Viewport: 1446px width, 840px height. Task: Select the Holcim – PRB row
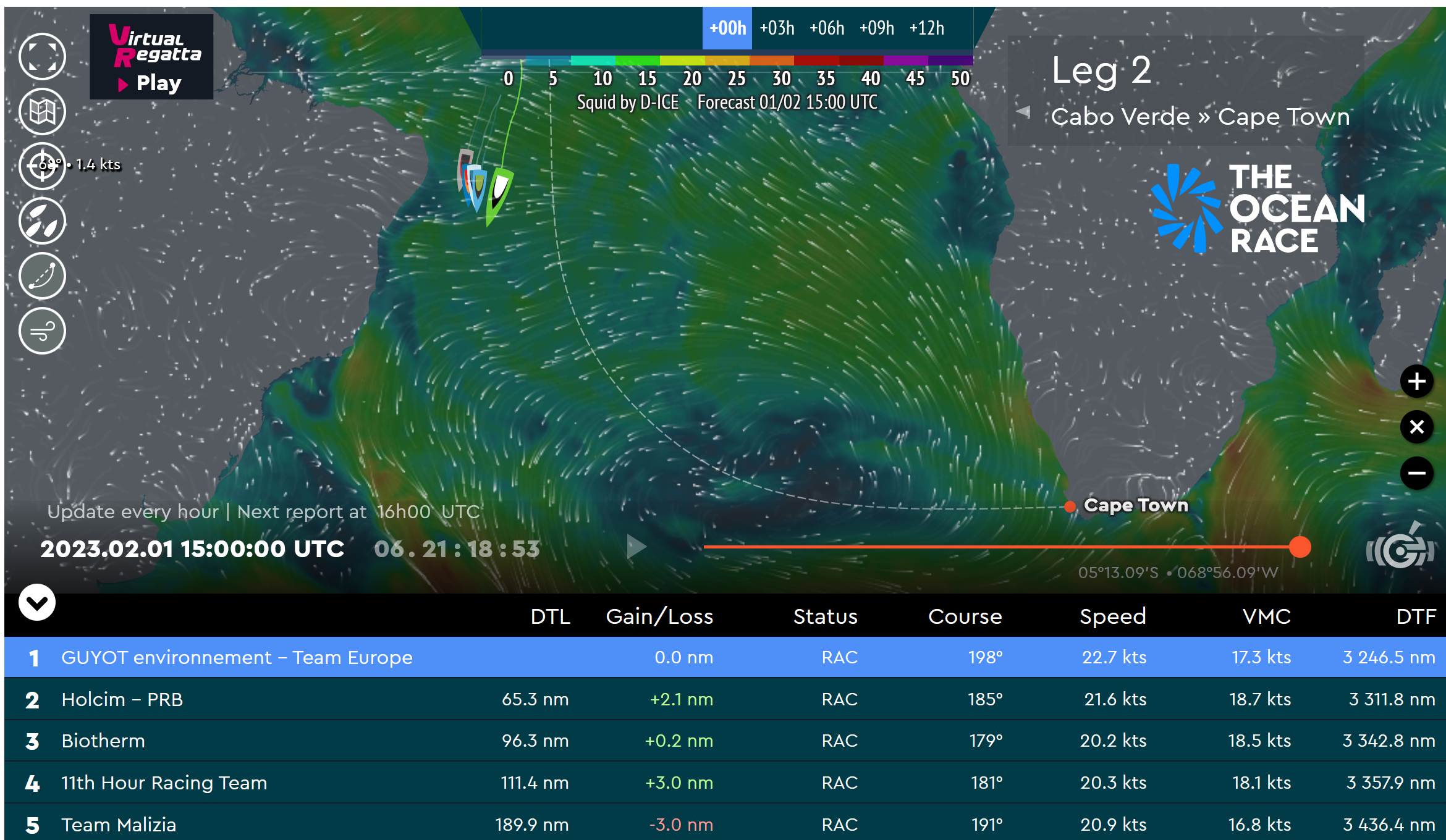pyautogui.click(x=725, y=699)
